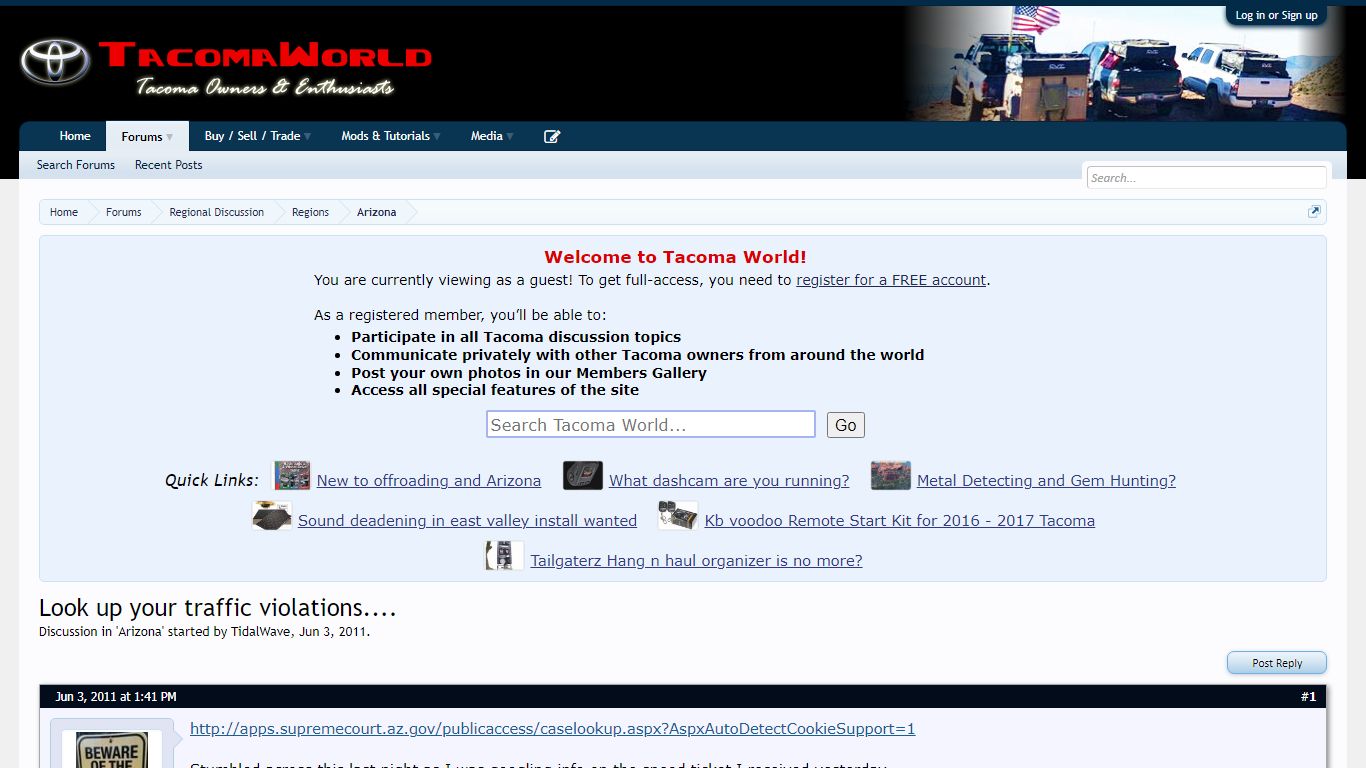Click Sound deadening thread thumbnail
This screenshot has height=768, width=1366.
(272, 516)
